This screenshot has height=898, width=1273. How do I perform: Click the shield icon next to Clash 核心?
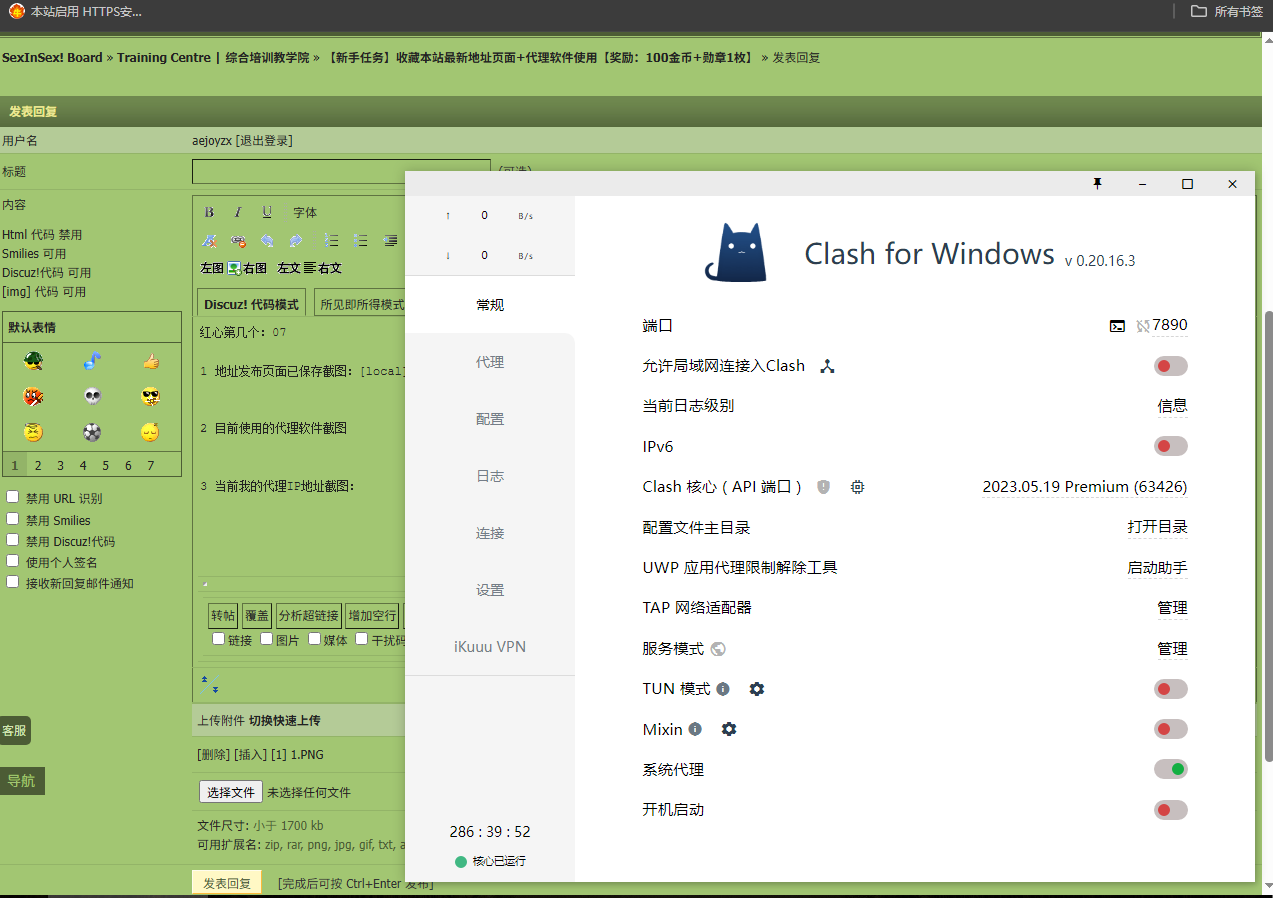[824, 487]
